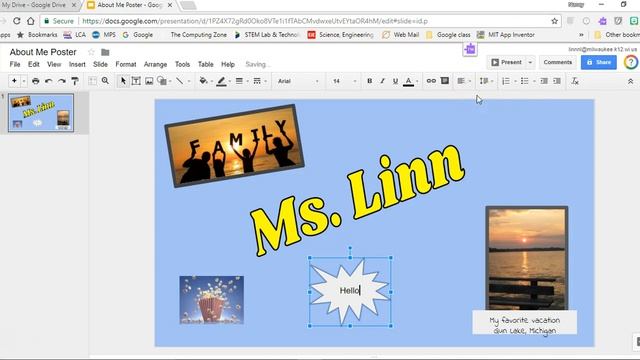The width and height of the screenshot is (640, 360).
Task: Click the blue Share button
Action: point(599,62)
